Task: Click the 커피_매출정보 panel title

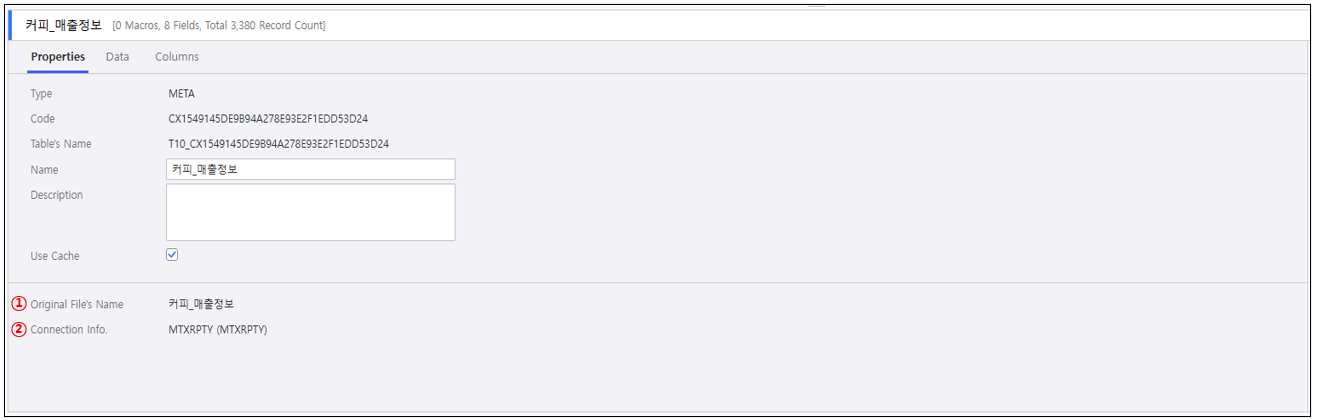Action: pos(63,24)
